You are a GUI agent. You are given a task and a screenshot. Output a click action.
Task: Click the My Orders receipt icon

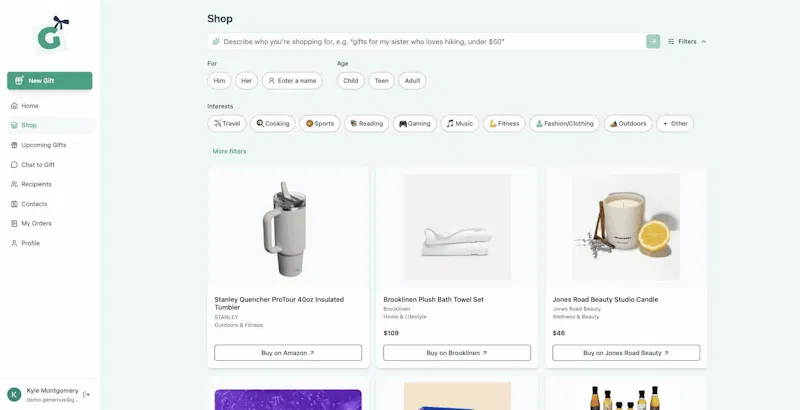tap(14, 223)
